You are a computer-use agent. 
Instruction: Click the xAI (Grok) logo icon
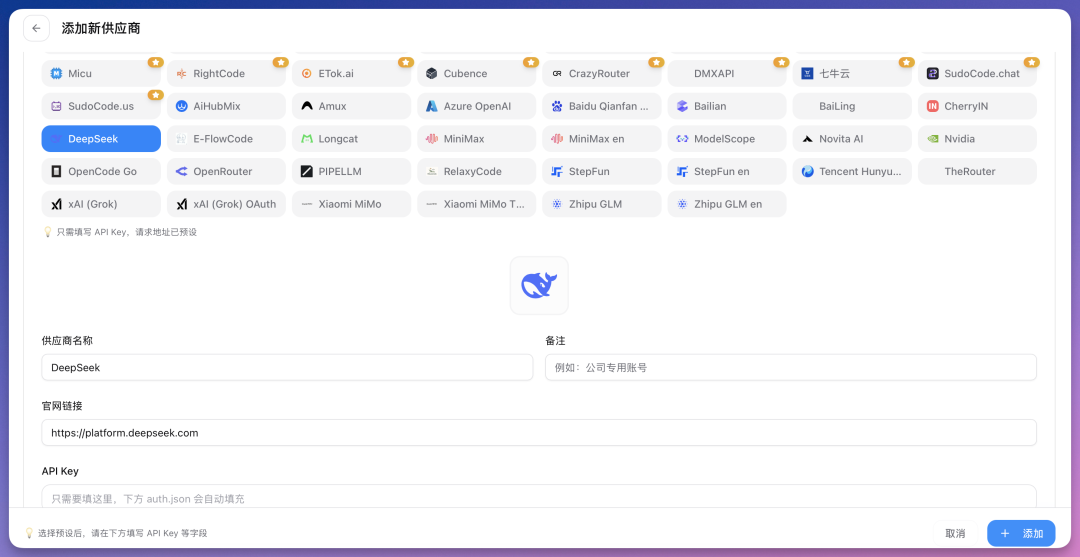[56, 204]
